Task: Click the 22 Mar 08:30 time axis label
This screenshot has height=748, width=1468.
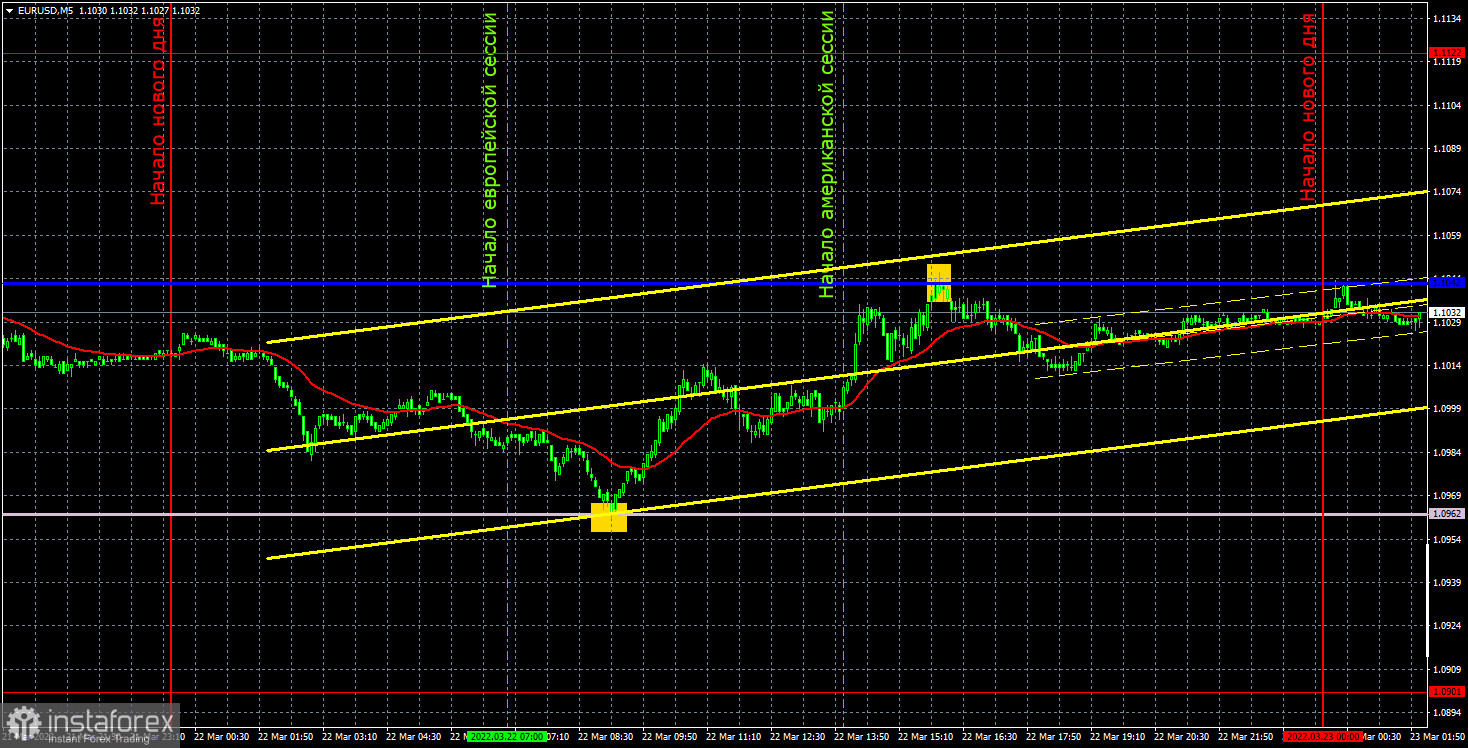Action: pyautogui.click(x=604, y=736)
